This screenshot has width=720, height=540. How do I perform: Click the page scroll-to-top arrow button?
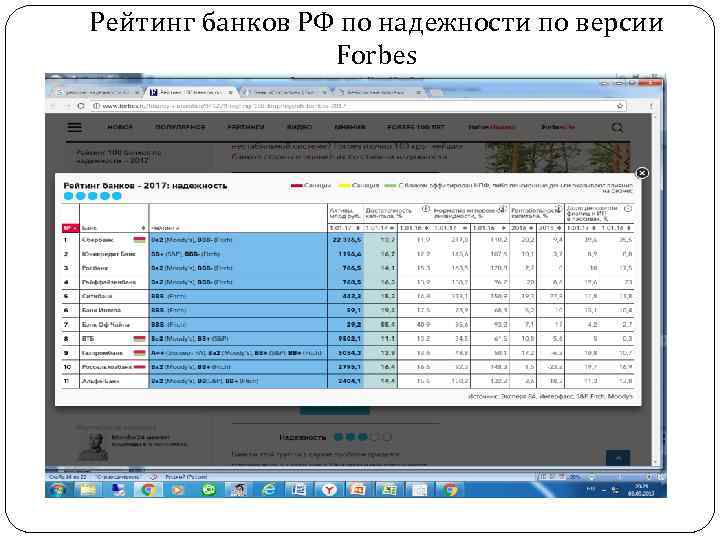pyautogui.click(x=618, y=458)
